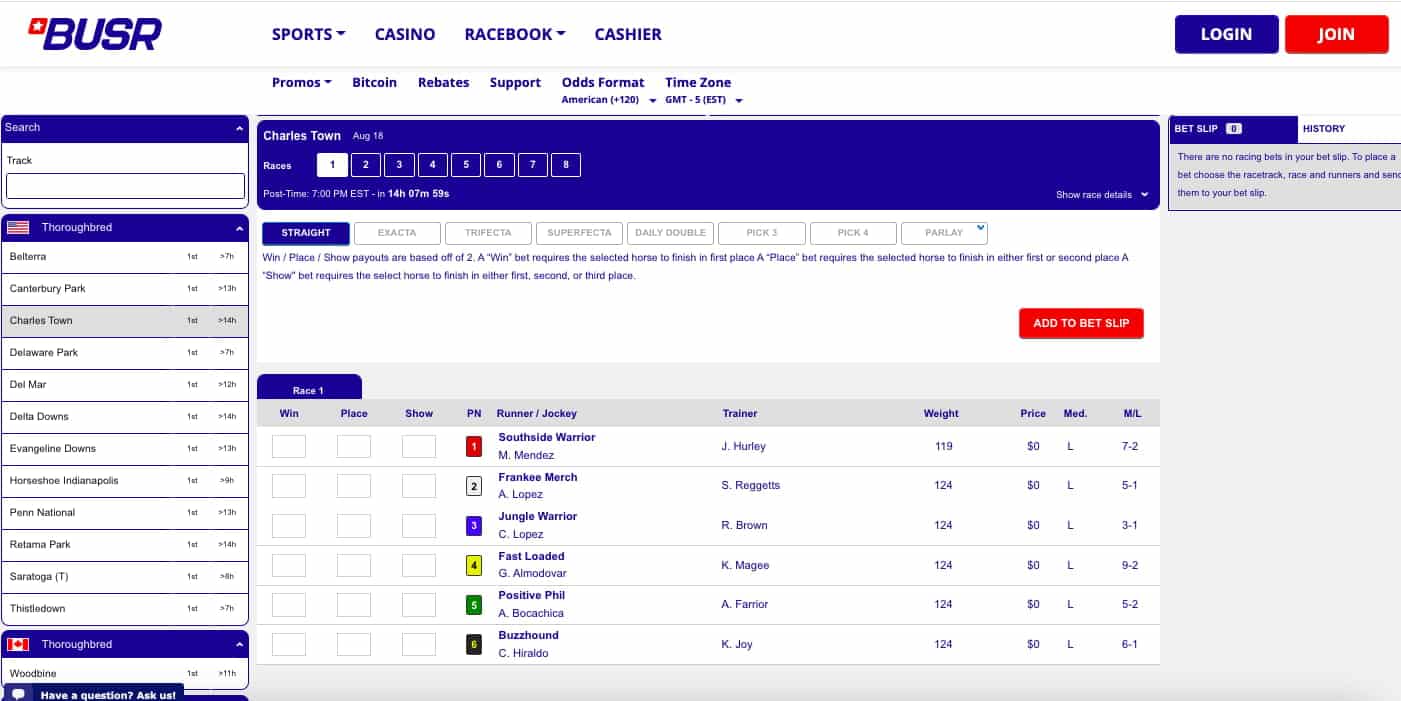The width and height of the screenshot is (1401, 701).
Task: Click the BUSR logo
Action: pyautogui.click(x=94, y=34)
